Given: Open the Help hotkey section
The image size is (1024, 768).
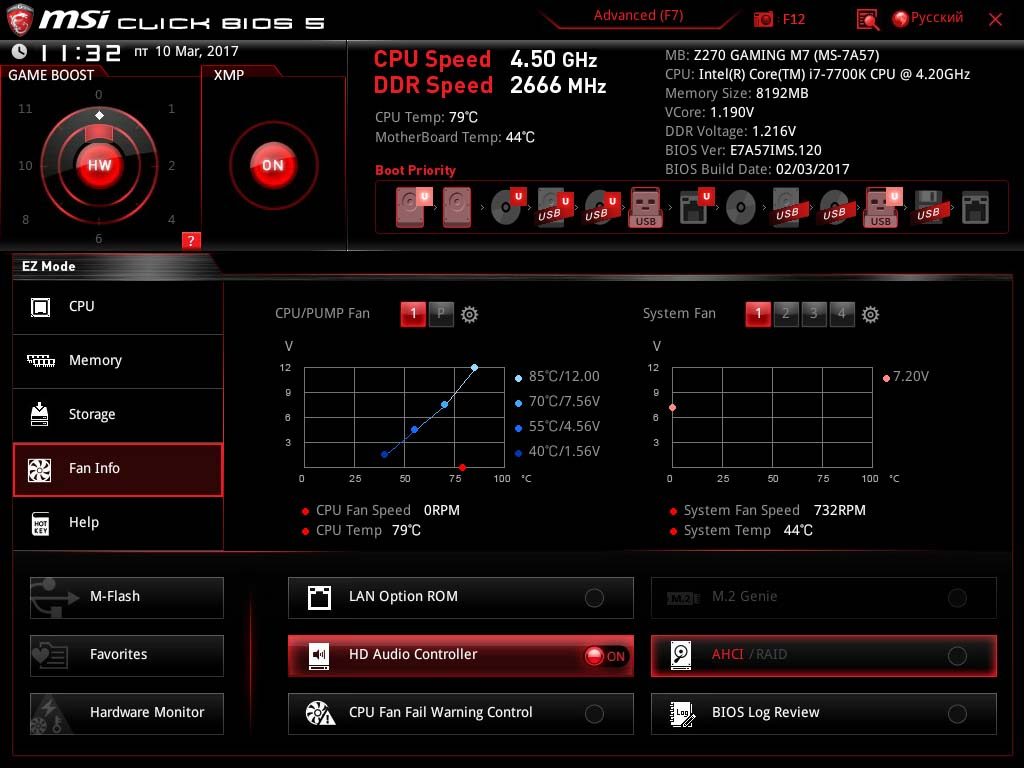Looking at the screenshot, I should (x=118, y=523).
